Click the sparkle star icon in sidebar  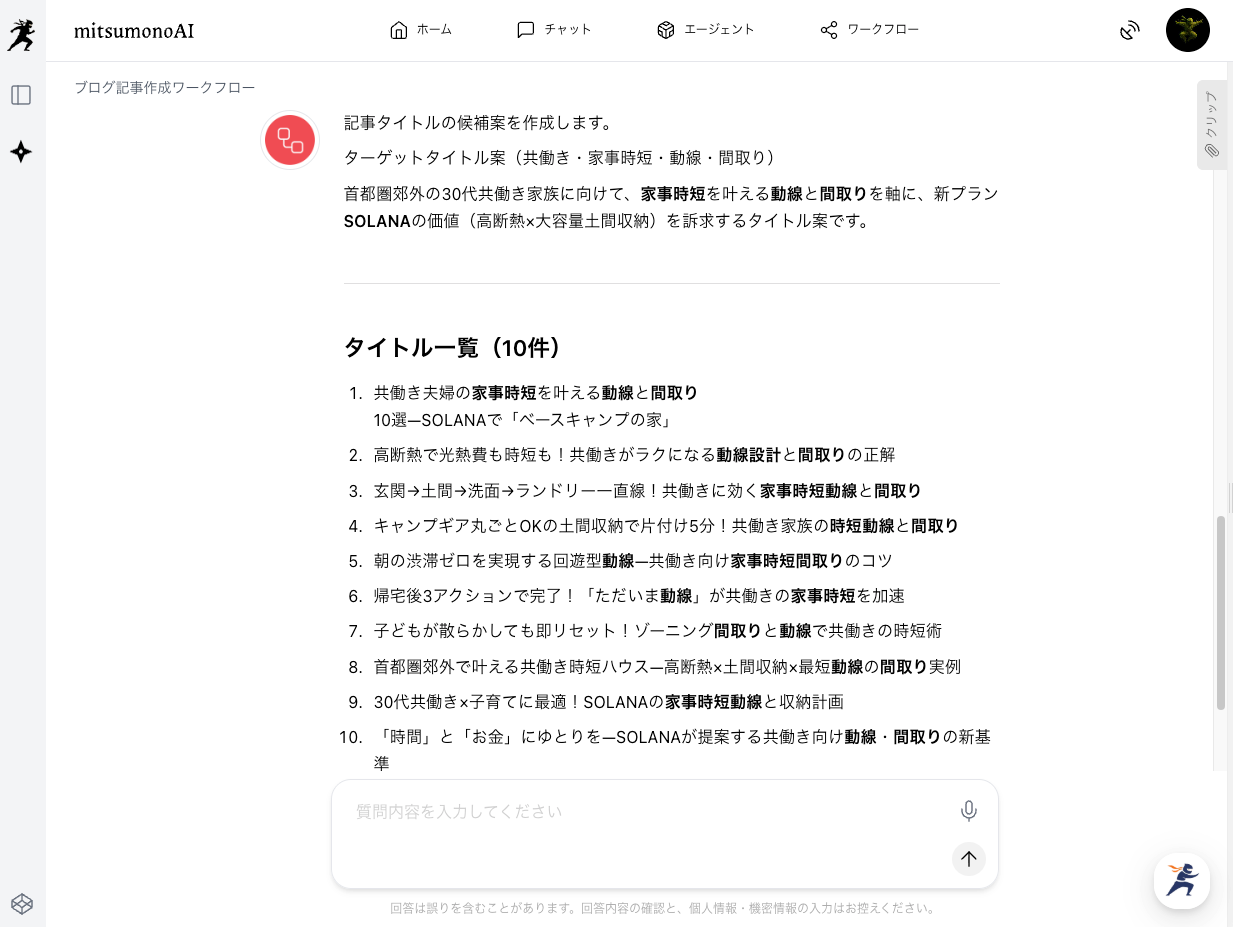(21, 152)
